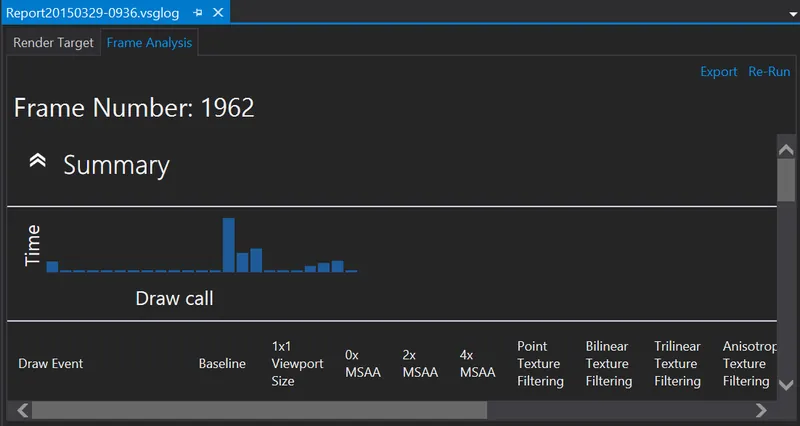Switch to the Render Target tab

click(54, 43)
